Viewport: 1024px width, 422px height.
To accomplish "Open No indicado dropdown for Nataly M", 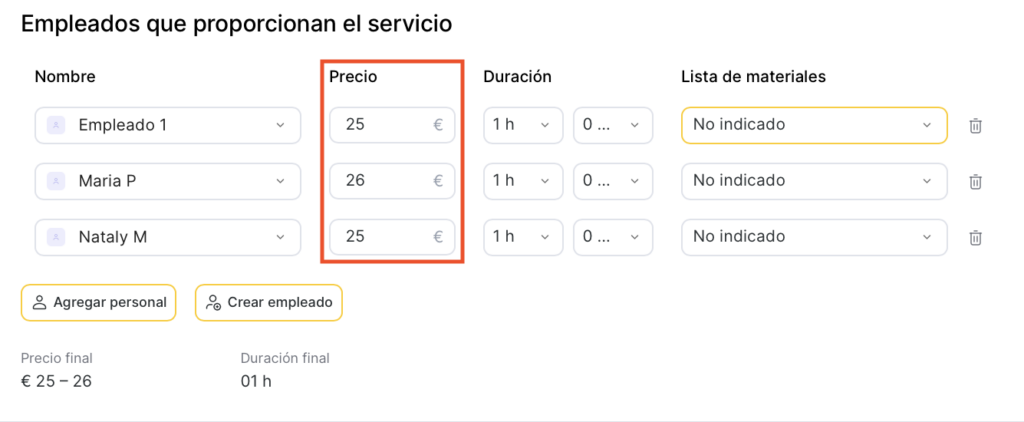I will [x=813, y=237].
